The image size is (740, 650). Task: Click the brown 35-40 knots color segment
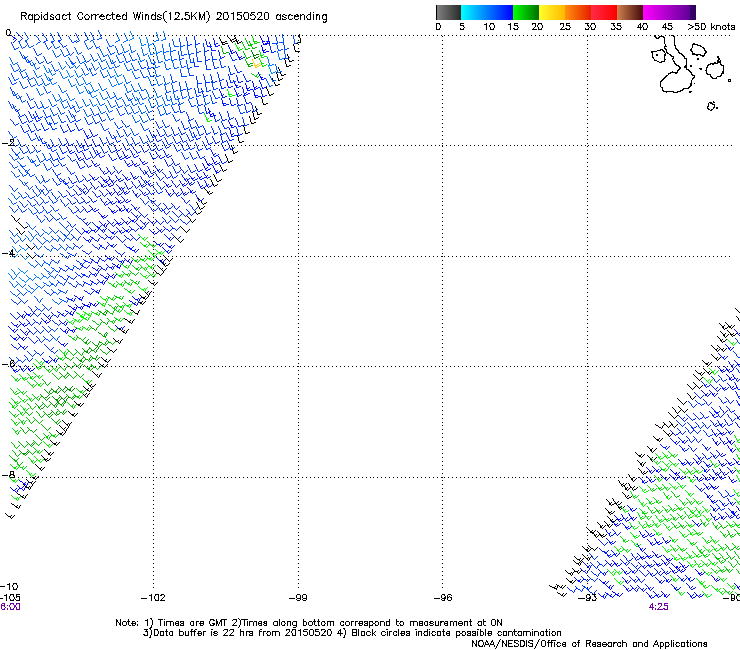pos(630,12)
